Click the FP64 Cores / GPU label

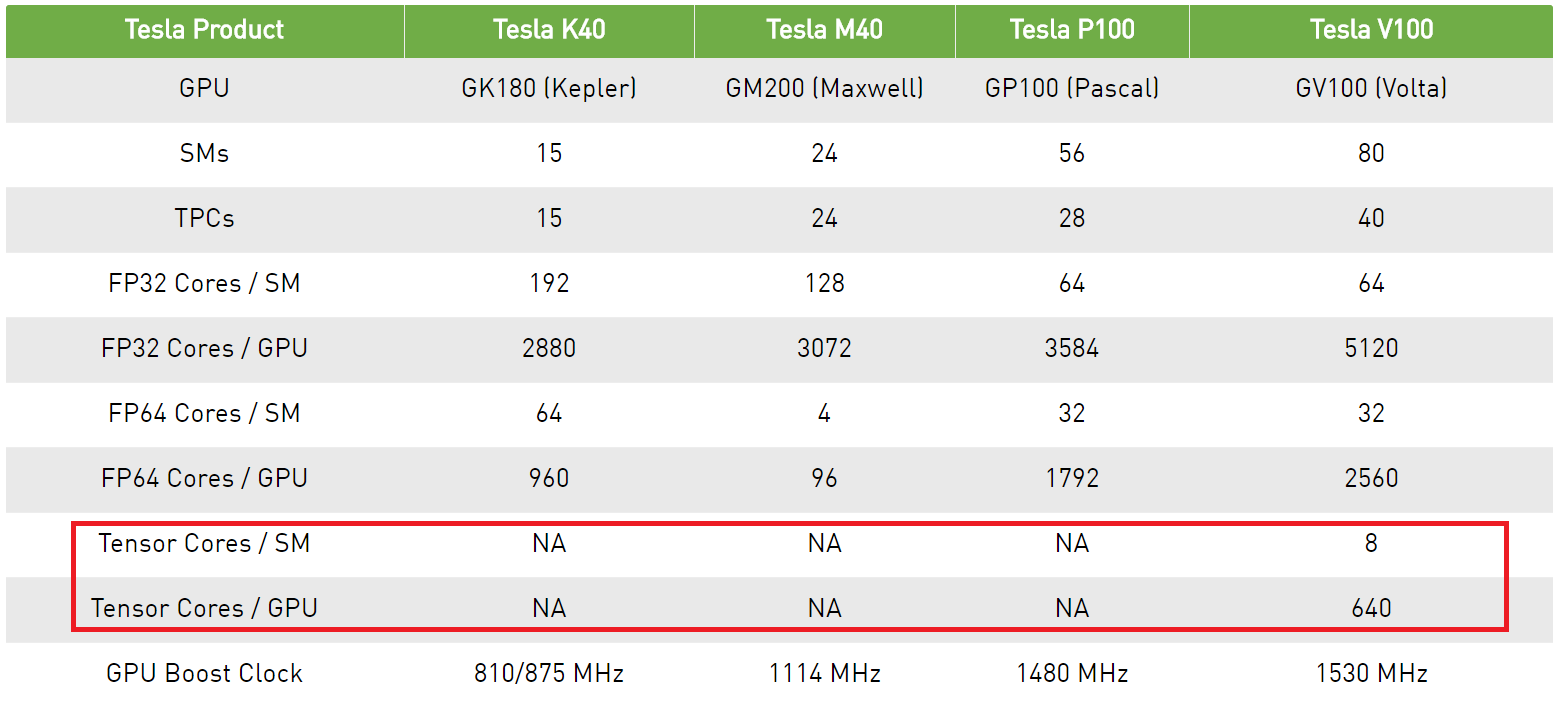click(x=205, y=479)
